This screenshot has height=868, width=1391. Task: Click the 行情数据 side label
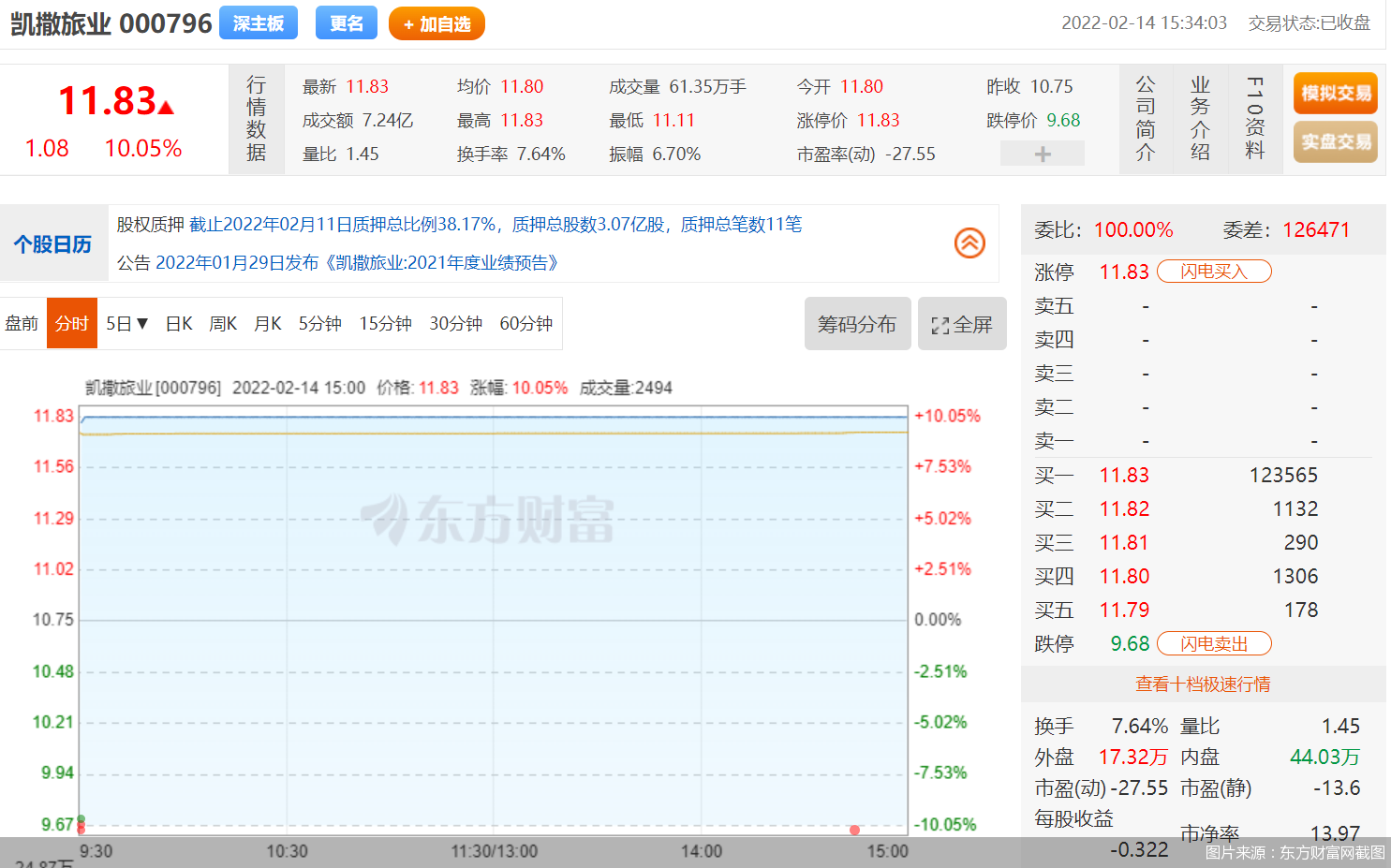257,119
